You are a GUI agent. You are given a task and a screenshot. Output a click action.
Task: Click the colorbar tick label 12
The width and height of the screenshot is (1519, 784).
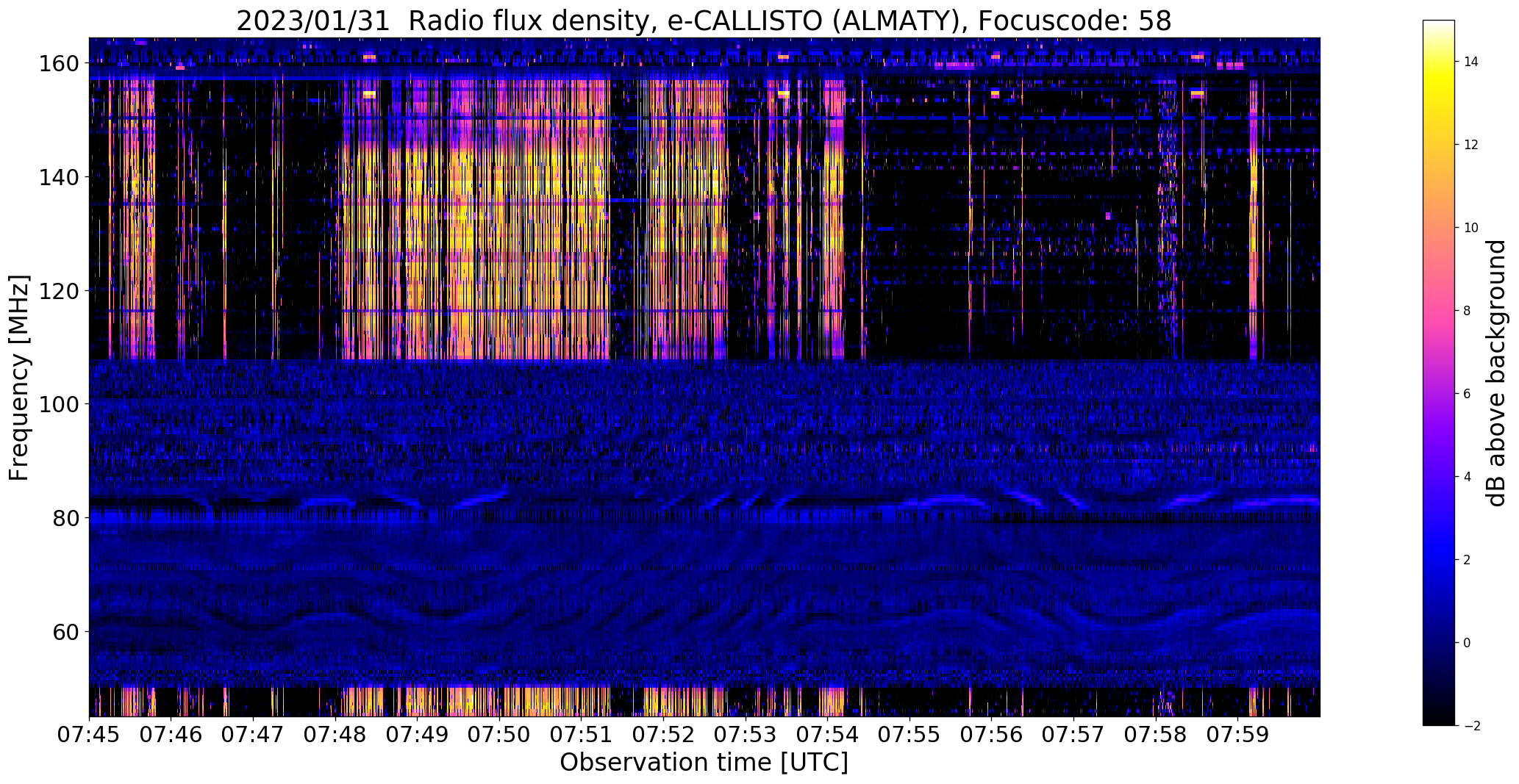[x=1471, y=145]
